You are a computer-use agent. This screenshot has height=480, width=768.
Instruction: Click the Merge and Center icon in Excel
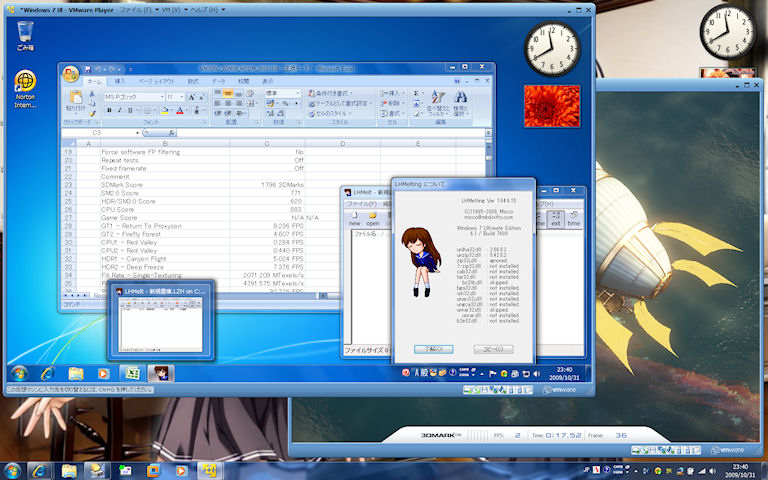[250, 103]
